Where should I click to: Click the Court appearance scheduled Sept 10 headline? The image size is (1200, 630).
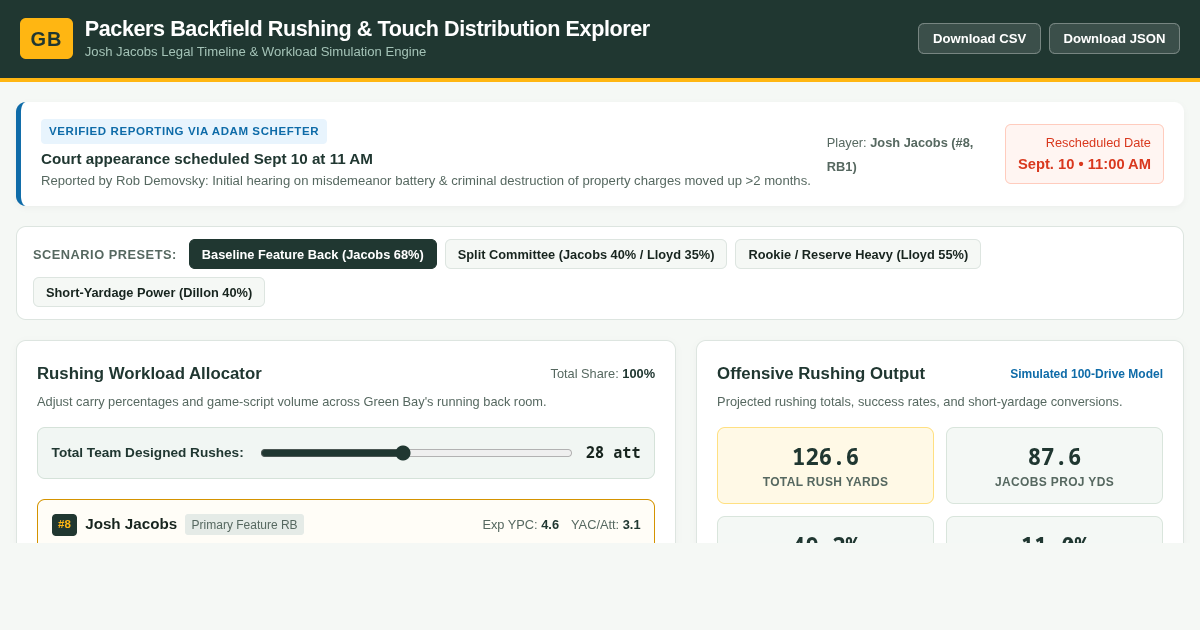pyautogui.click(x=207, y=158)
